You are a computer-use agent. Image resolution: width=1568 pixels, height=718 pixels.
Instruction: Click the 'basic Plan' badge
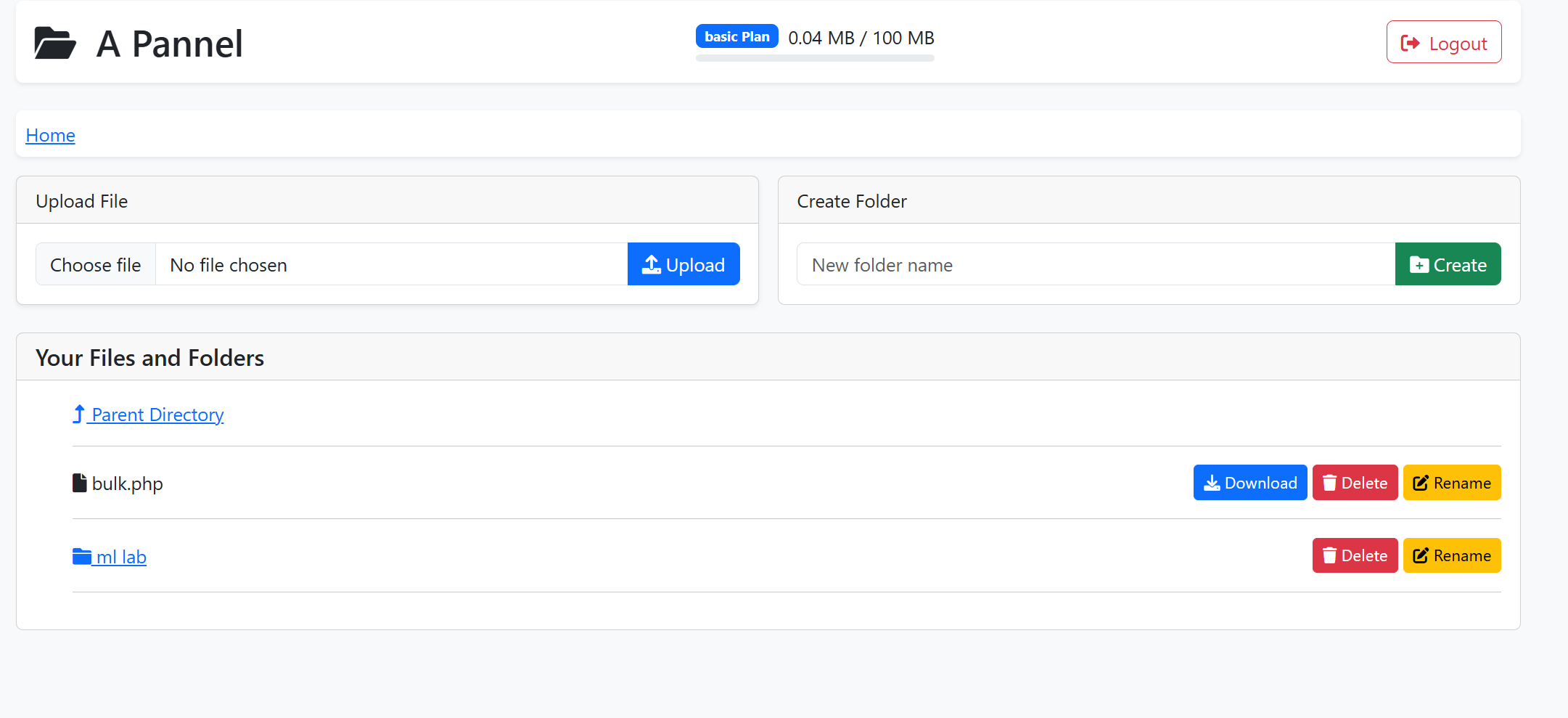(x=736, y=36)
